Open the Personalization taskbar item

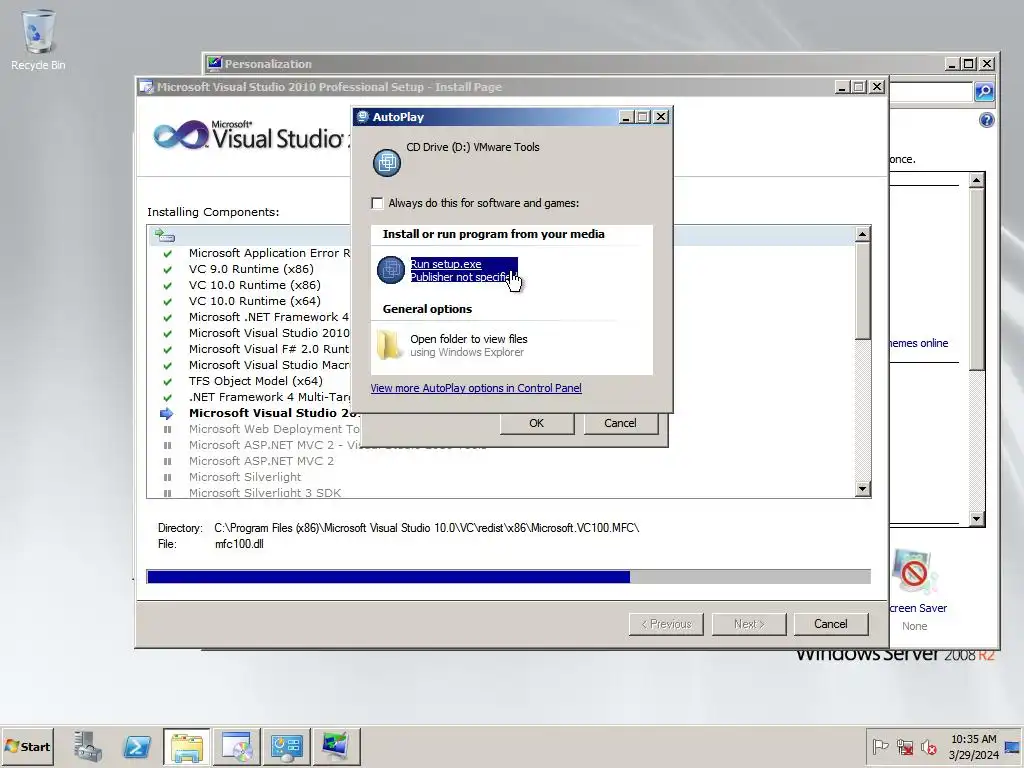pos(336,746)
